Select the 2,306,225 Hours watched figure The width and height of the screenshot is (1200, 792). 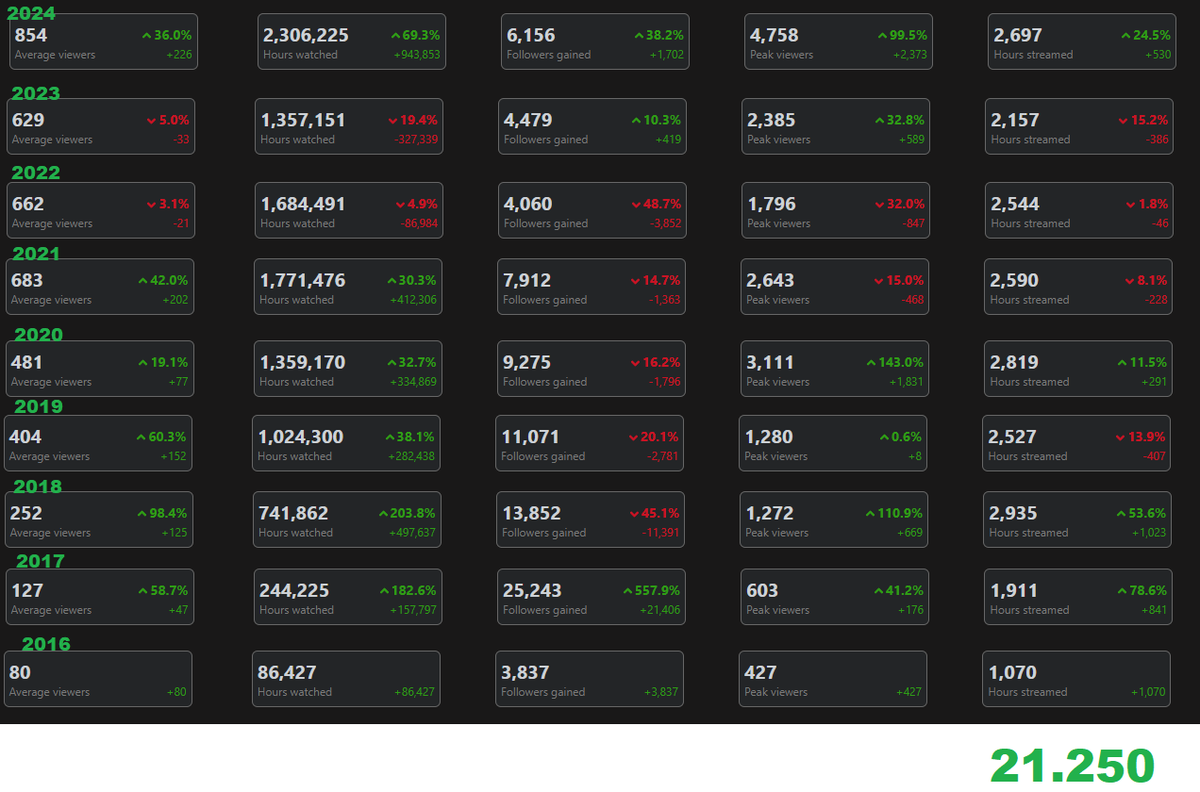point(306,36)
